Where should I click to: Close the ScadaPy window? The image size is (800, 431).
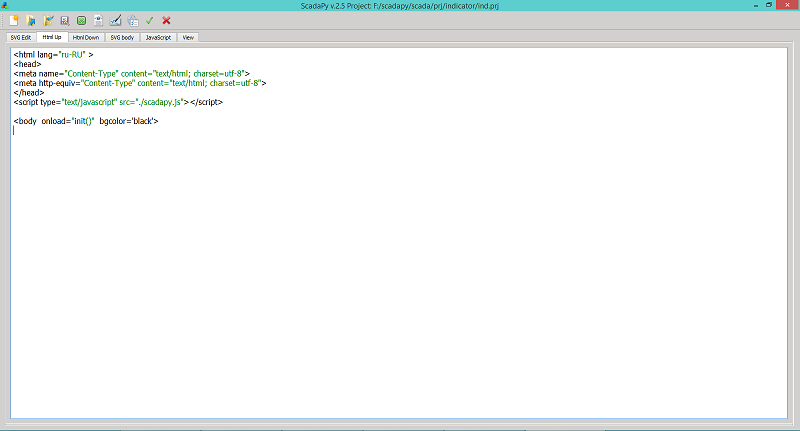pos(787,5)
